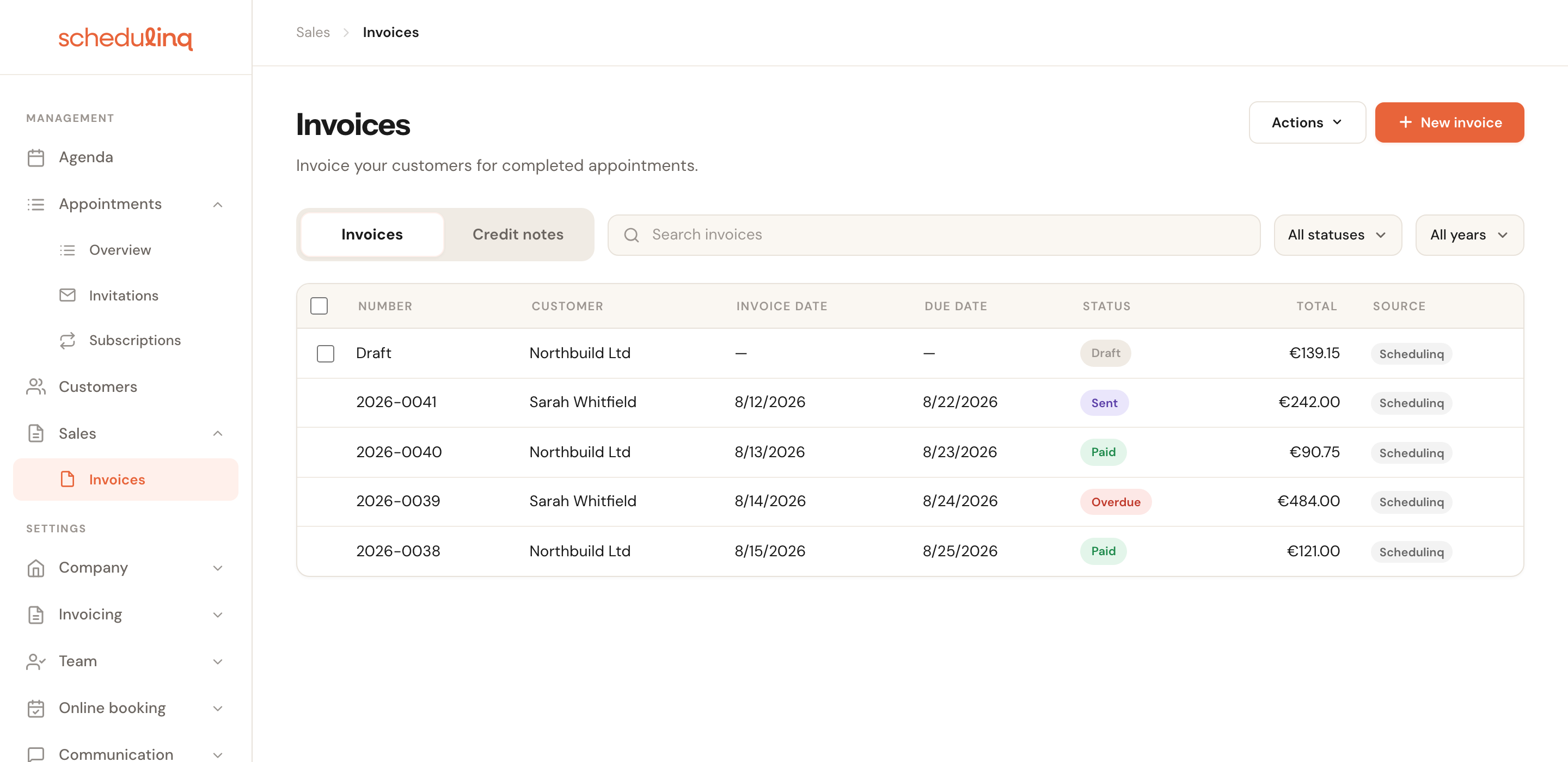Click the Overview list icon
1568x762 pixels.
point(67,250)
